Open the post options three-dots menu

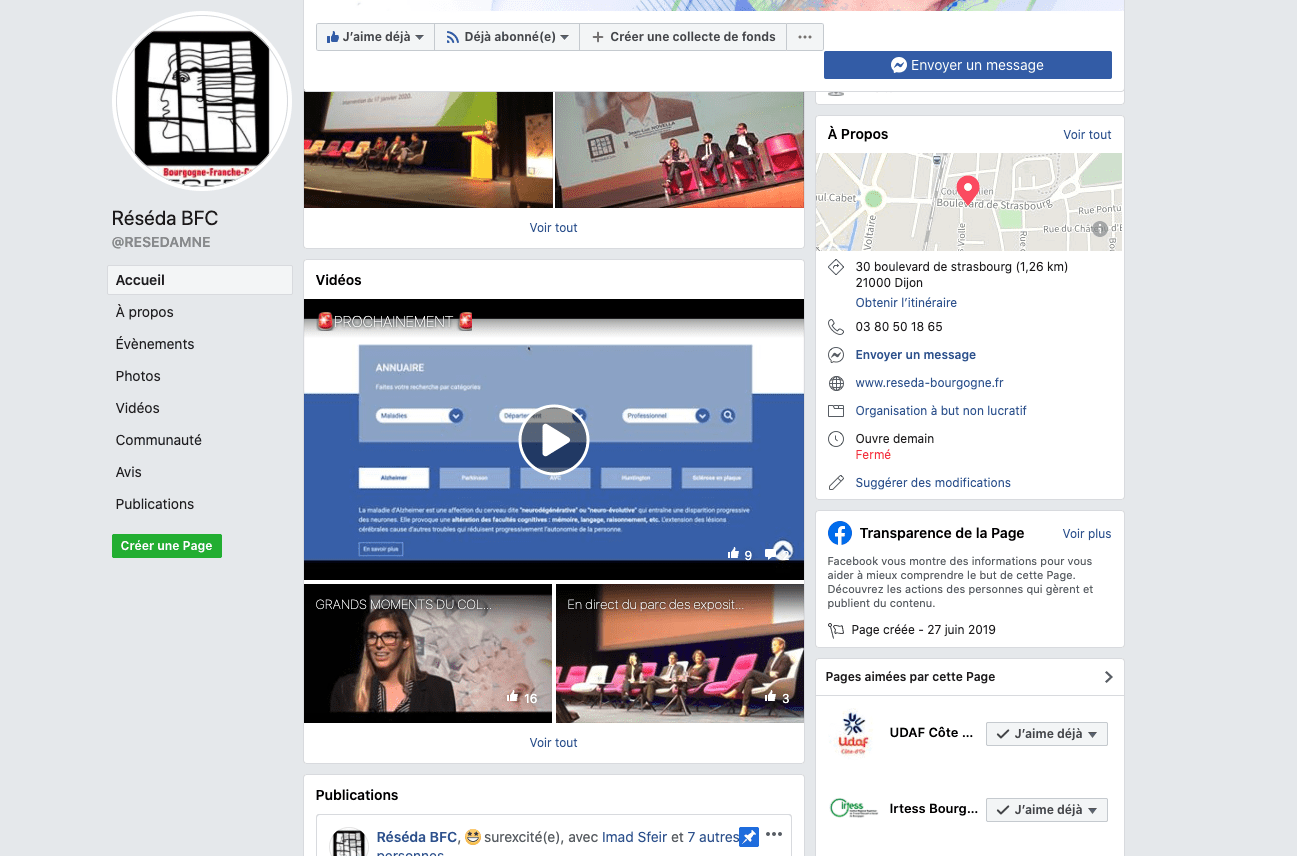pos(774,835)
